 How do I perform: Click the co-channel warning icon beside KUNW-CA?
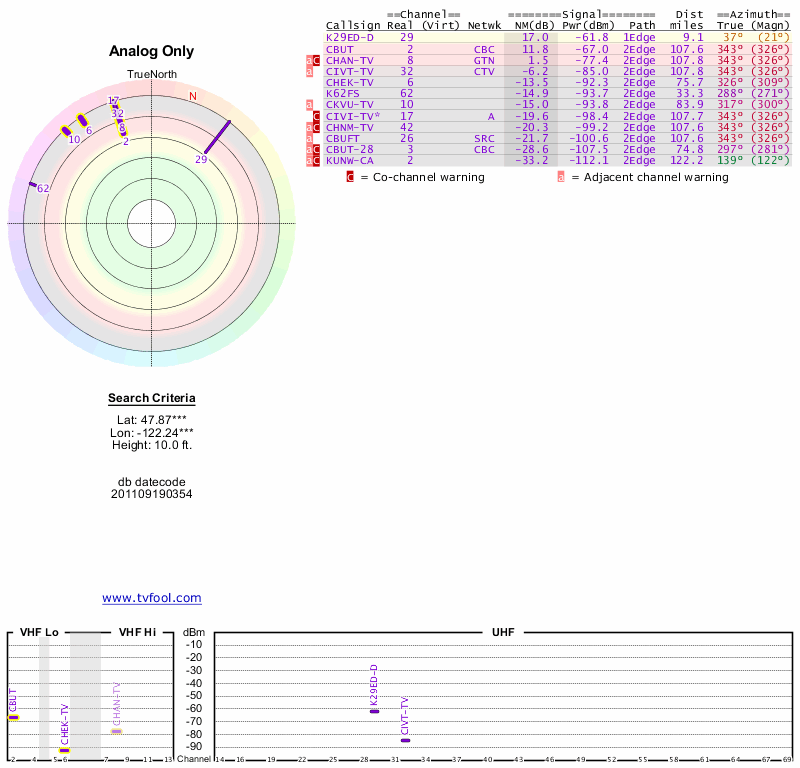click(x=318, y=160)
